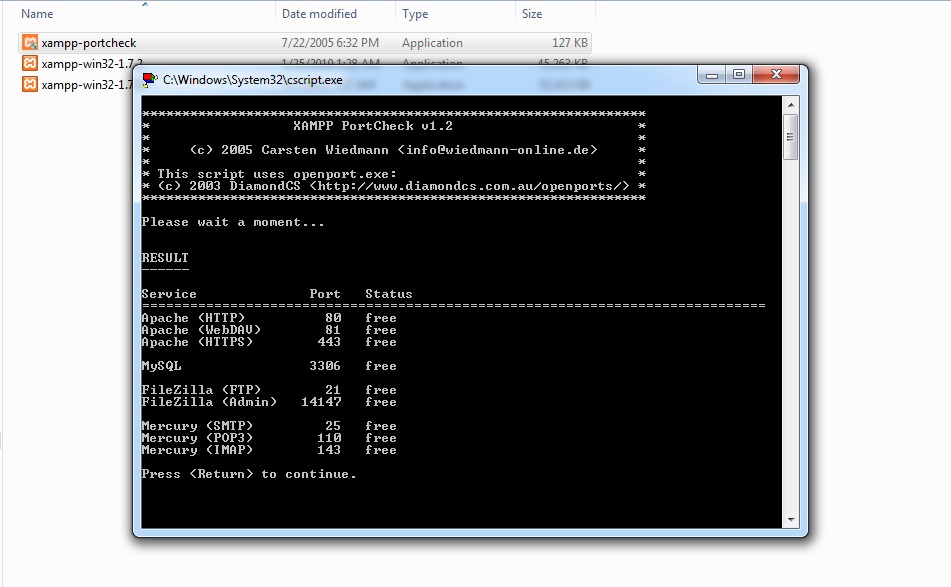Click the MySQL port 3306 row

coord(269,366)
